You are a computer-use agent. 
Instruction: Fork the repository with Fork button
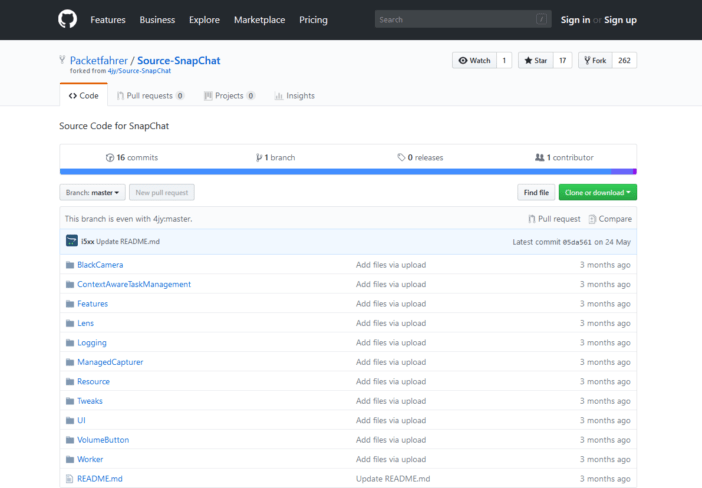595,60
